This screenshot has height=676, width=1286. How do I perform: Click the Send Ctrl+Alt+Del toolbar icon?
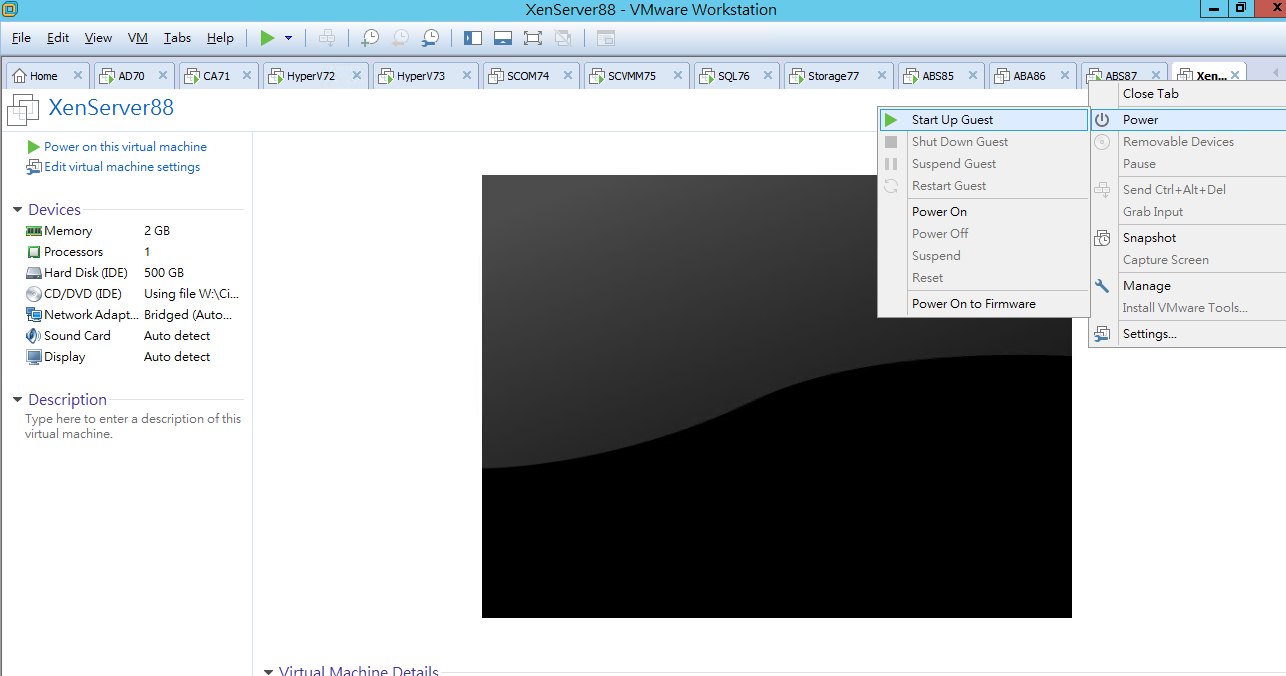click(x=327, y=38)
